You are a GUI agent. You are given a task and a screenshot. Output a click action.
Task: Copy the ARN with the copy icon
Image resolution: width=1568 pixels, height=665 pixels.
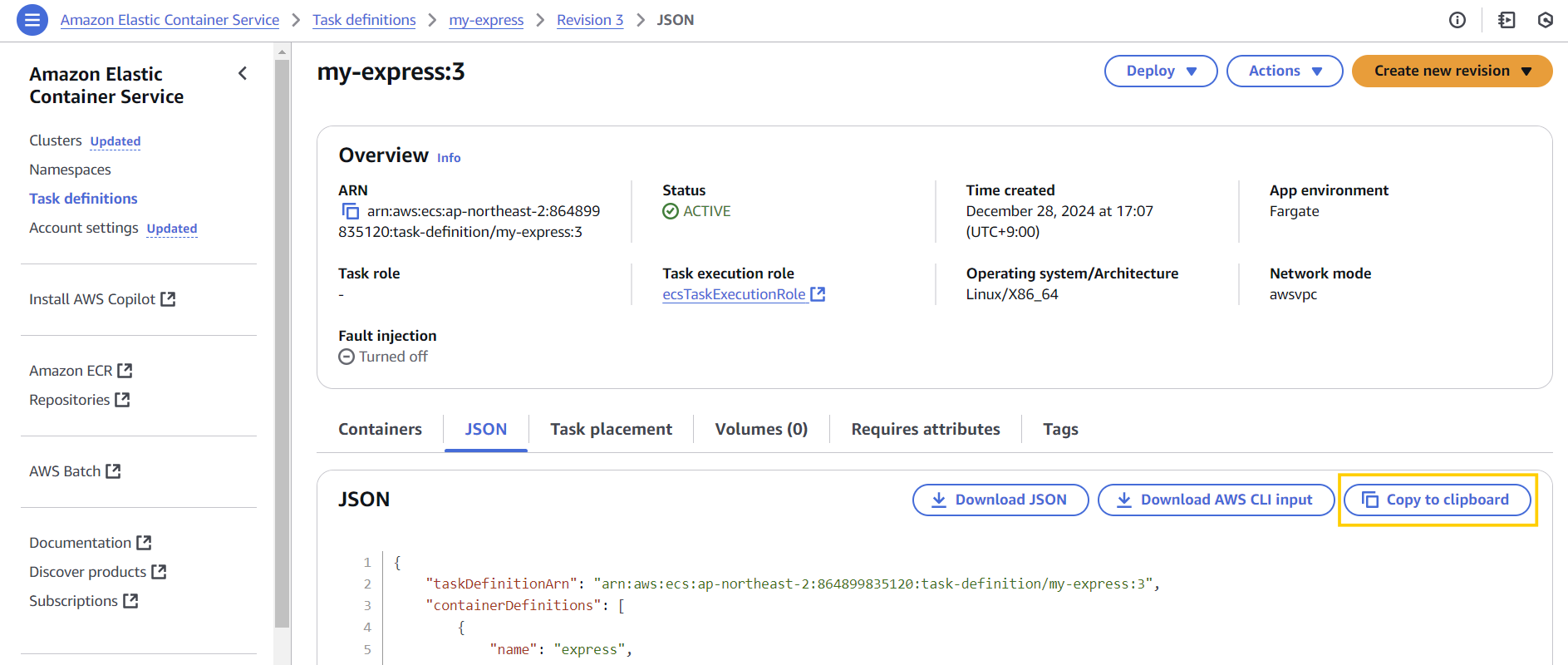[350, 211]
